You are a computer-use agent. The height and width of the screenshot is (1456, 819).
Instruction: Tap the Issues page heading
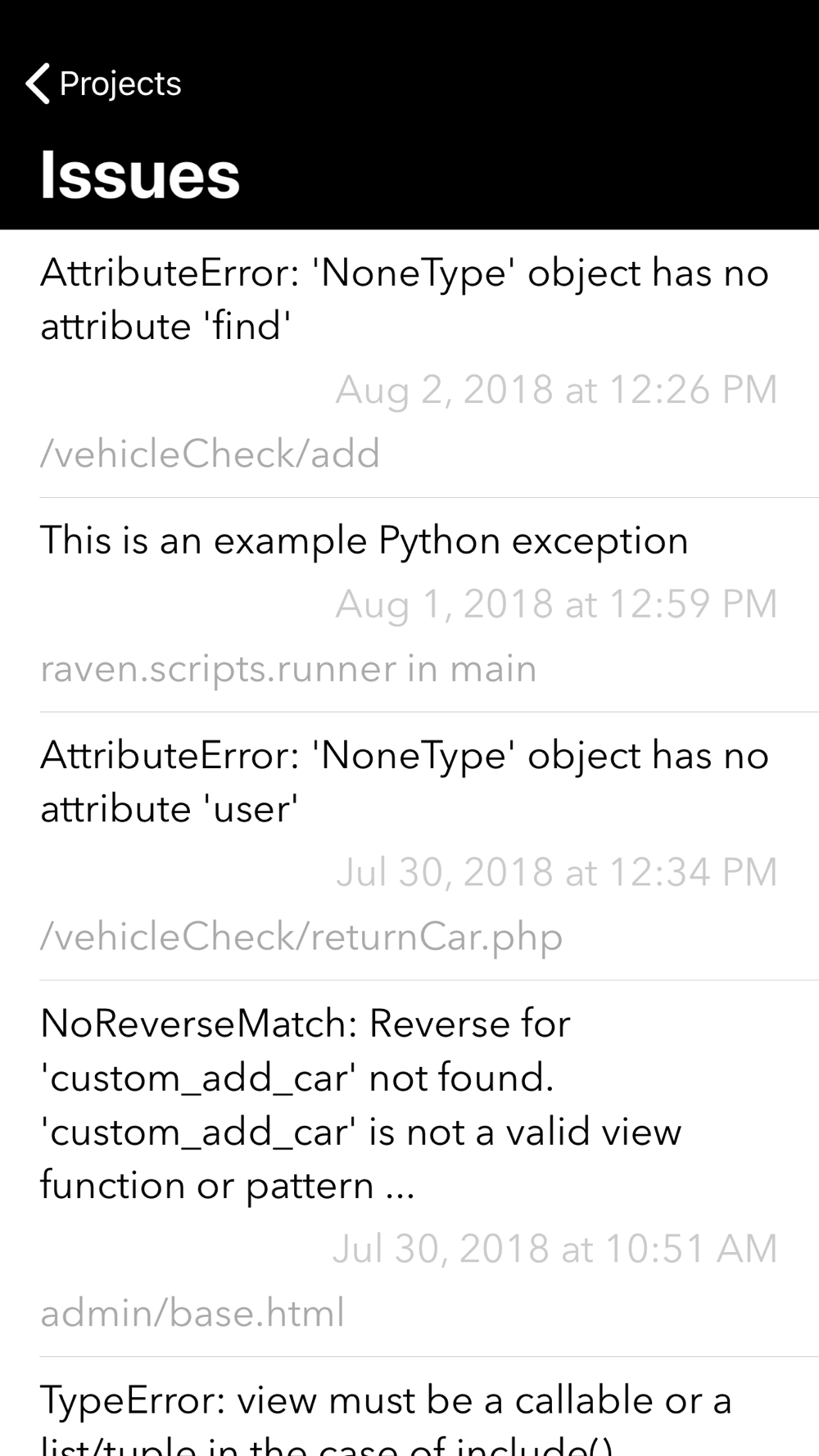pyautogui.click(x=140, y=174)
